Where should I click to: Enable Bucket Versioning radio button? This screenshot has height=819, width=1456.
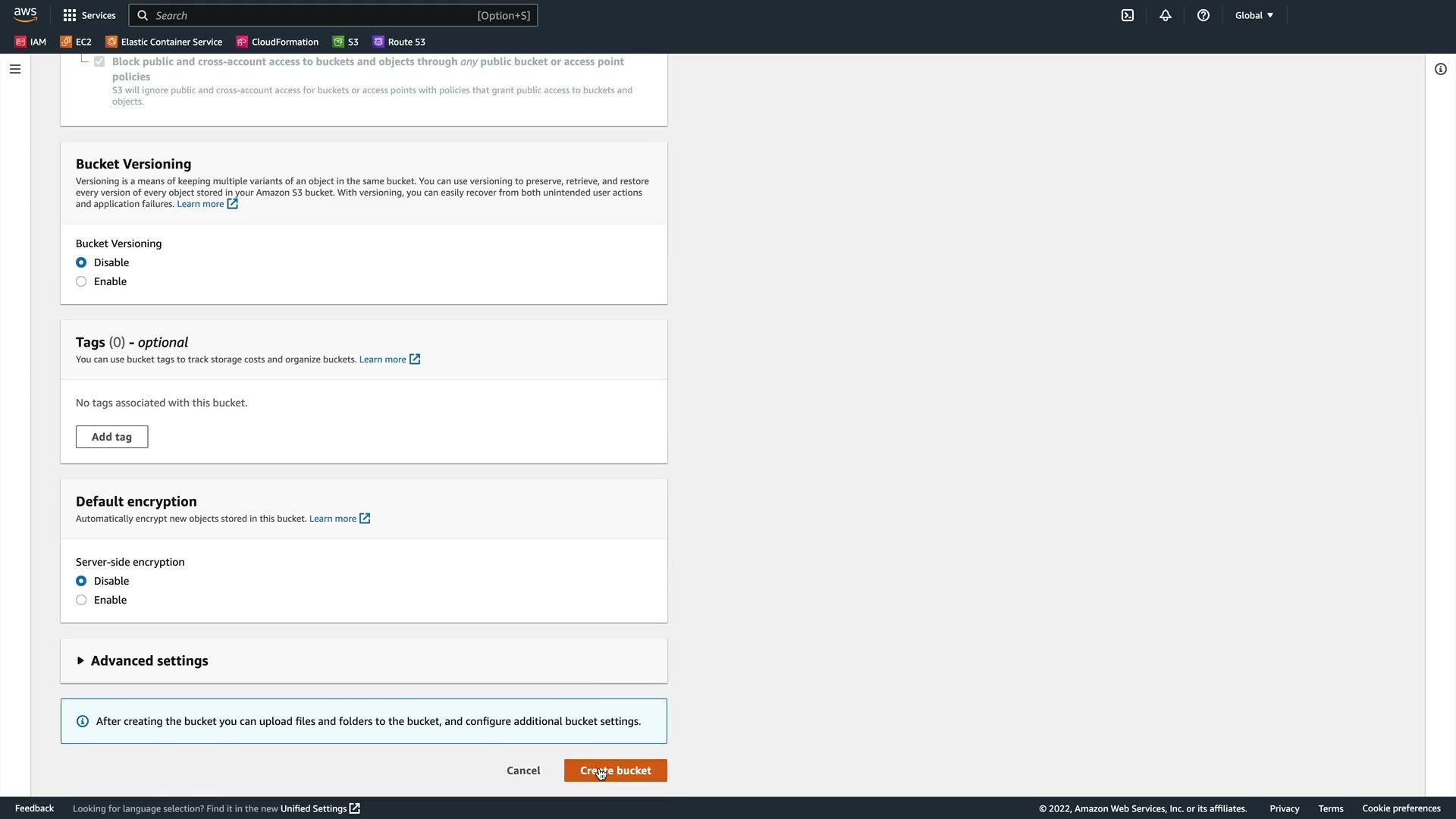(x=81, y=281)
